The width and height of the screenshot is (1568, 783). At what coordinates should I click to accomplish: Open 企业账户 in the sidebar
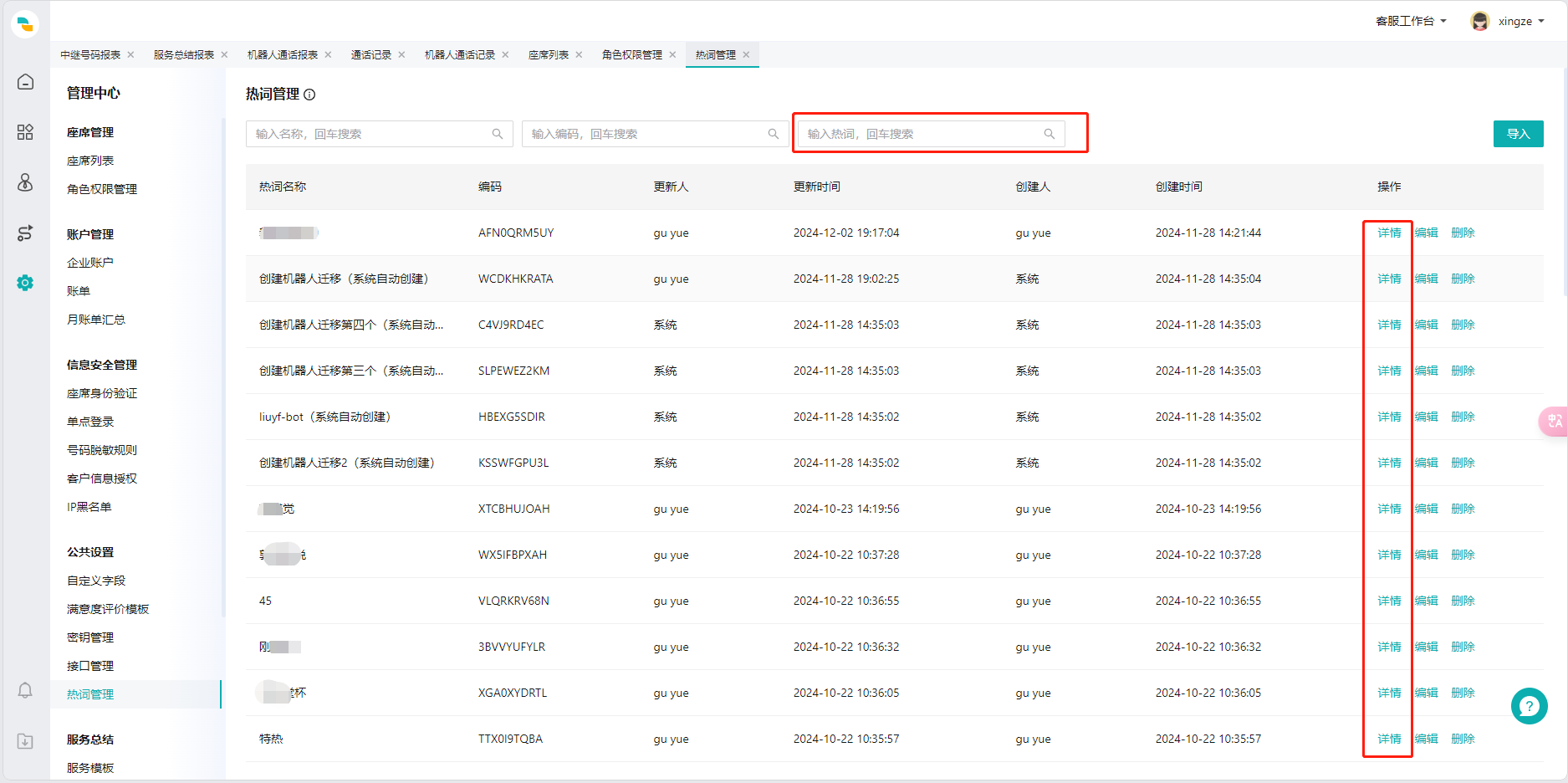point(90,263)
